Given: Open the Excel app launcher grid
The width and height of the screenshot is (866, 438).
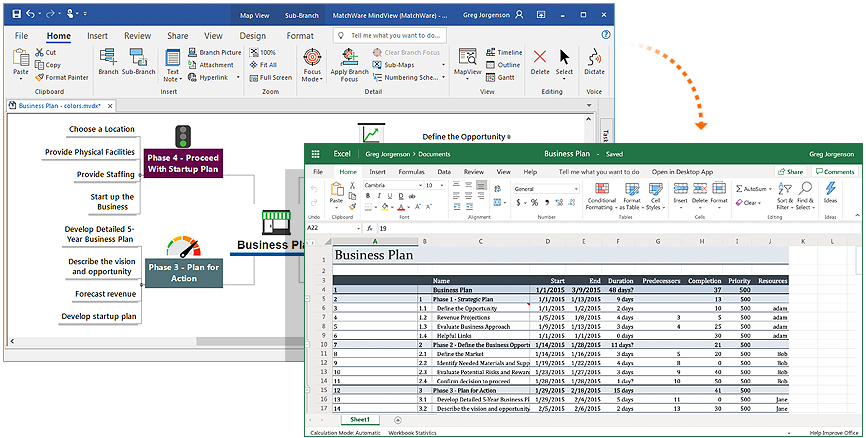Looking at the screenshot, I should point(316,154).
